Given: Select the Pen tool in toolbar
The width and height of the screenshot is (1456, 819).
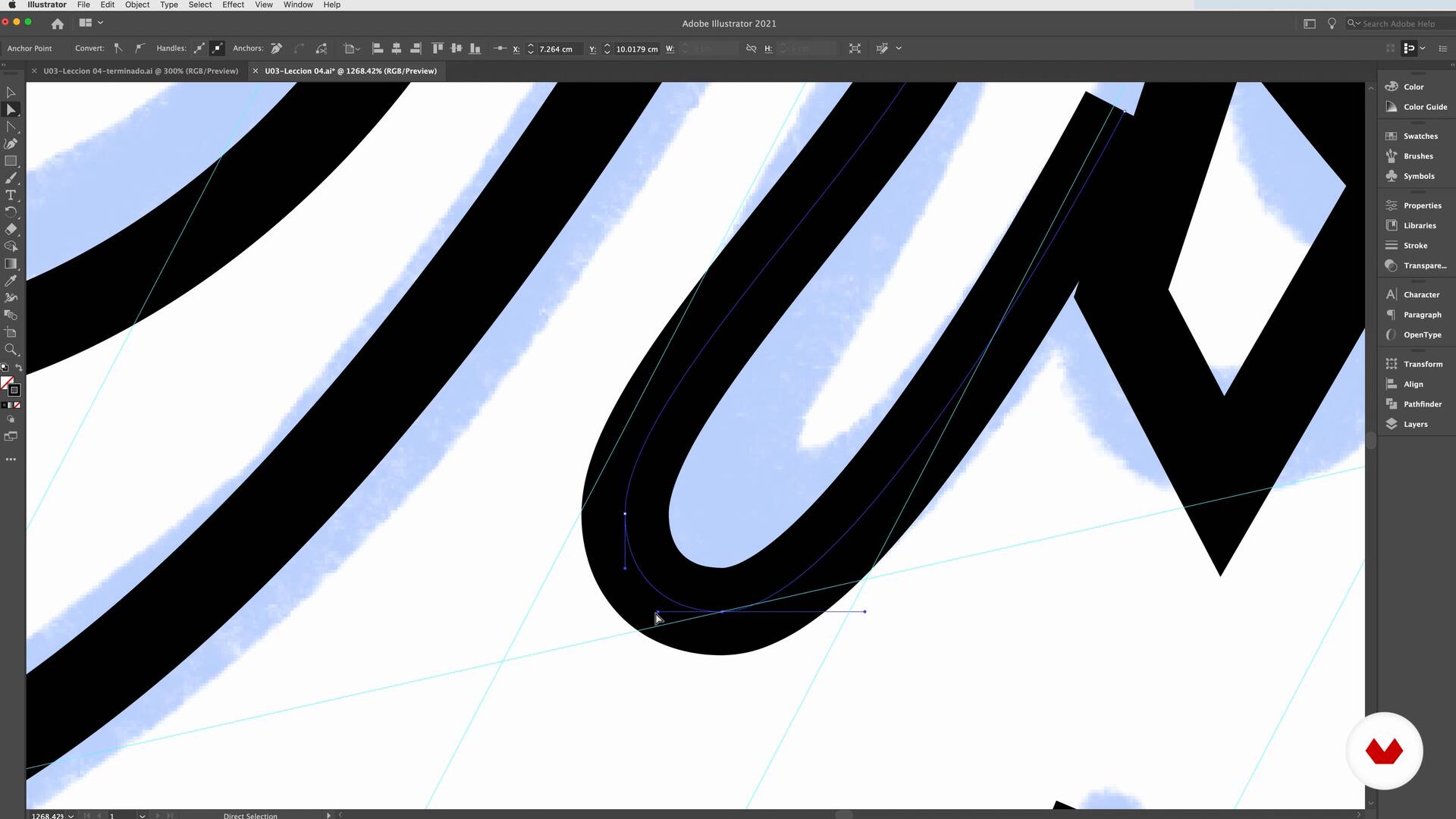Looking at the screenshot, I should pos(11,144).
